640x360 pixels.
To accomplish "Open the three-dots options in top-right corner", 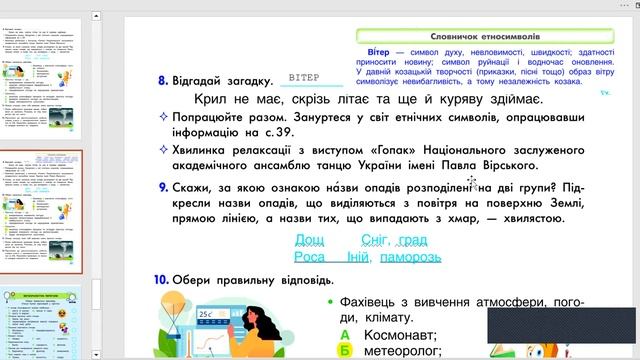I will pyautogui.click(x=624, y=5).
